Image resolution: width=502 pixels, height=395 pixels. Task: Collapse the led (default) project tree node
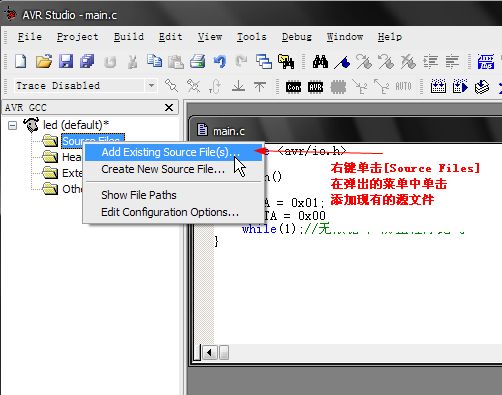click(x=13, y=126)
